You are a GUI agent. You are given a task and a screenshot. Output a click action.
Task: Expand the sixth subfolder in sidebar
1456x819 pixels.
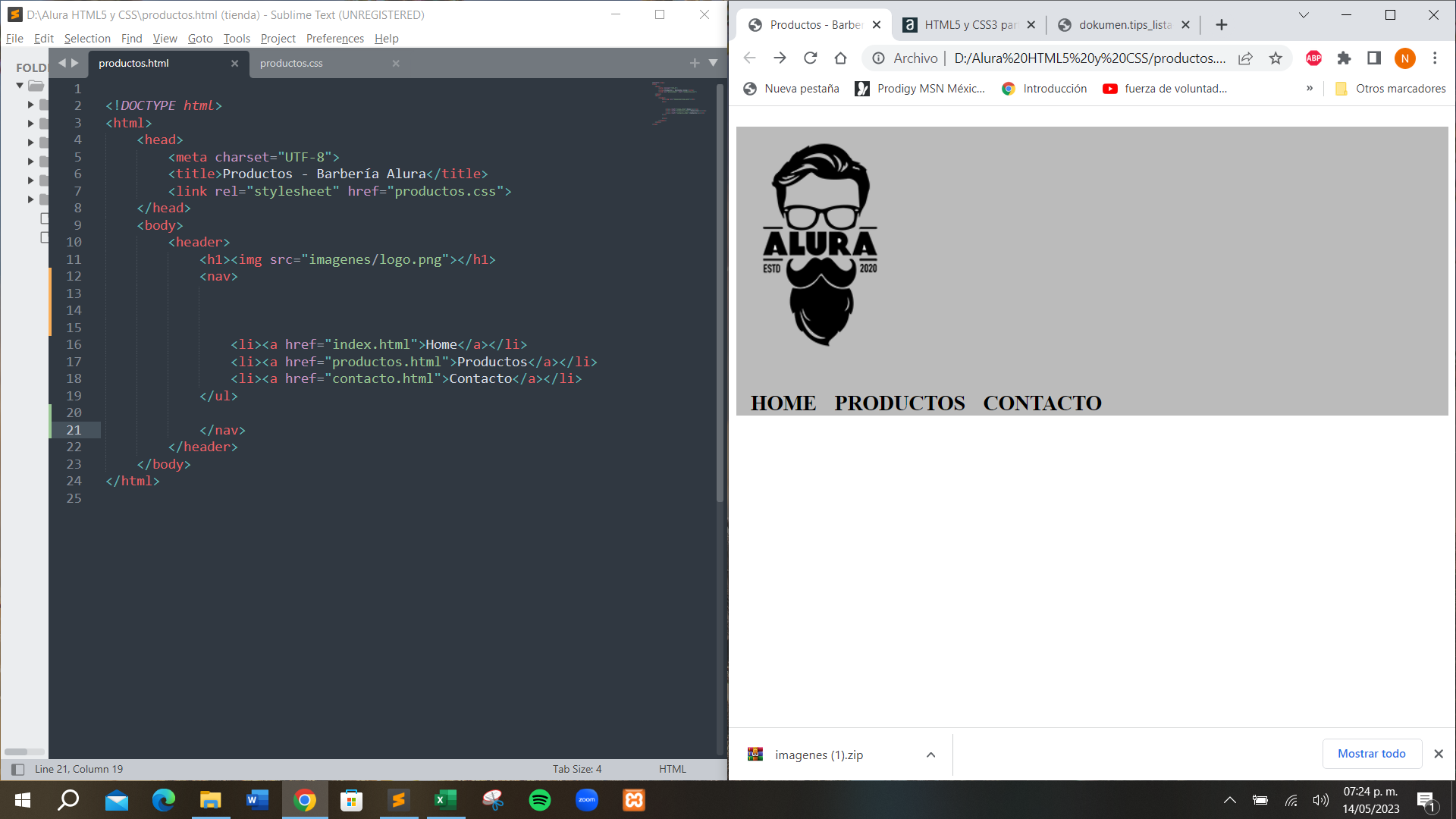(x=31, y=199)
